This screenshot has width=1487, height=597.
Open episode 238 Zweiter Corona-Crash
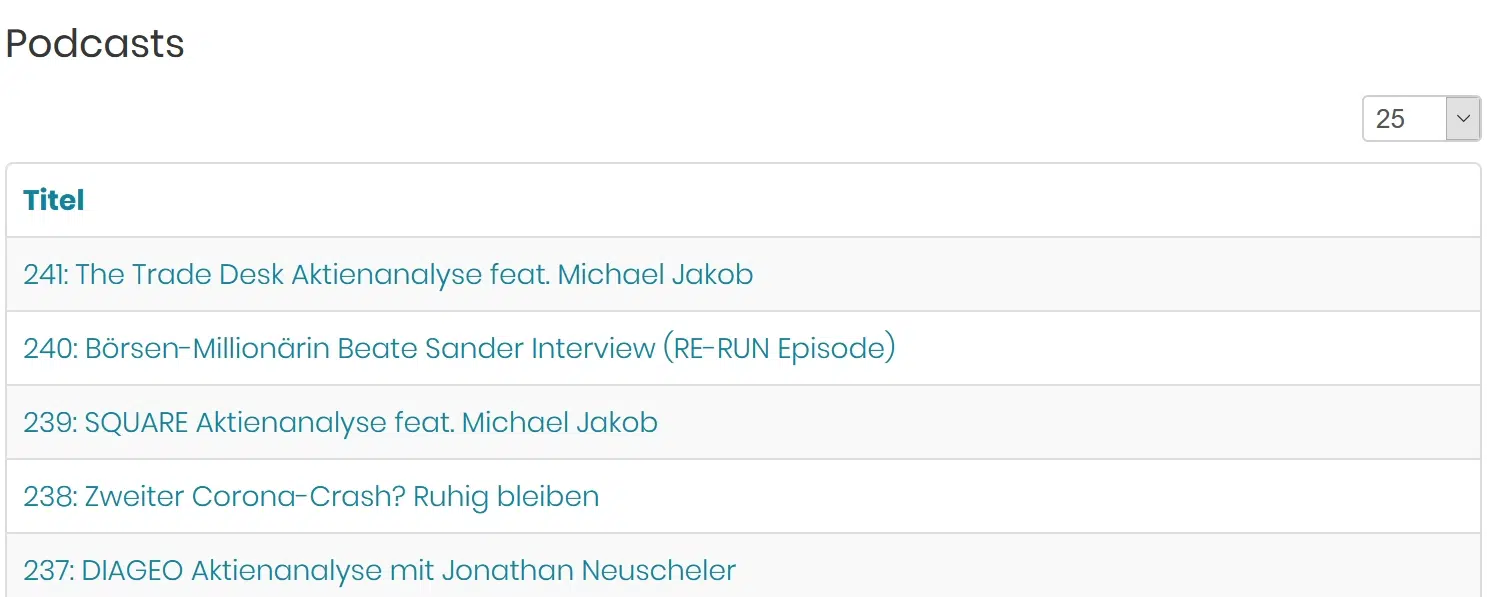click(311, 496)
